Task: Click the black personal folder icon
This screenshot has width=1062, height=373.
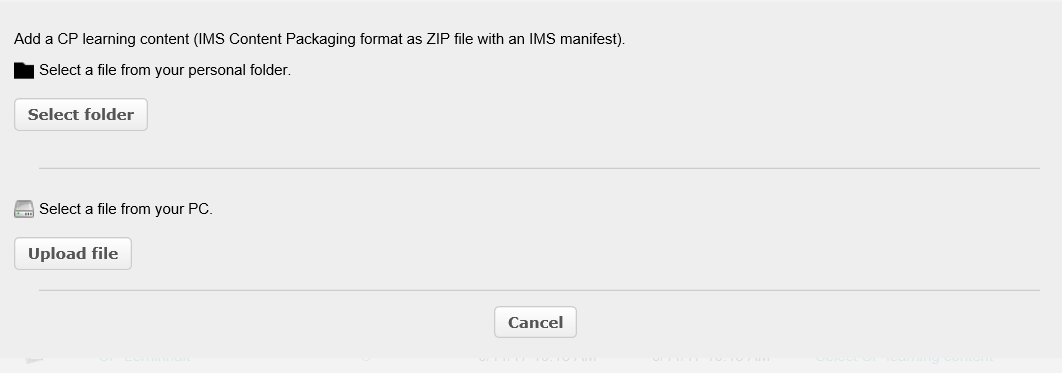Action: coord(24,70)
